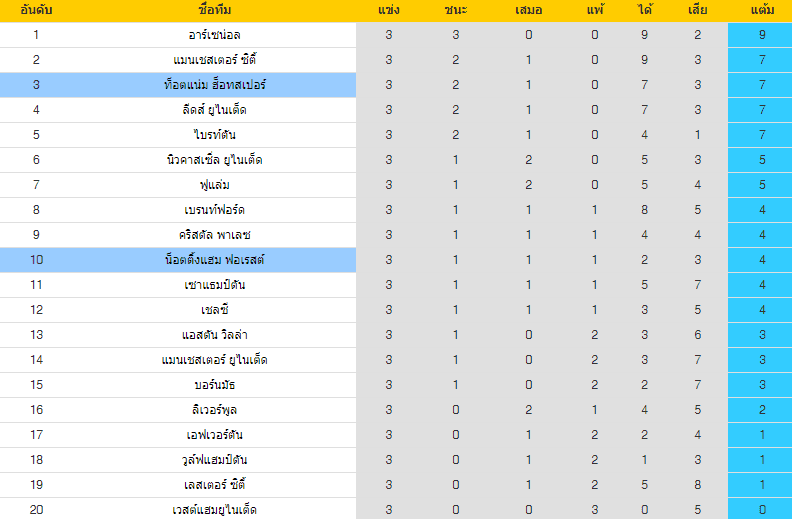Select the อาร์เซน่อล team name
This screenshot has width=792, height=519.
(x=215, y=35)
